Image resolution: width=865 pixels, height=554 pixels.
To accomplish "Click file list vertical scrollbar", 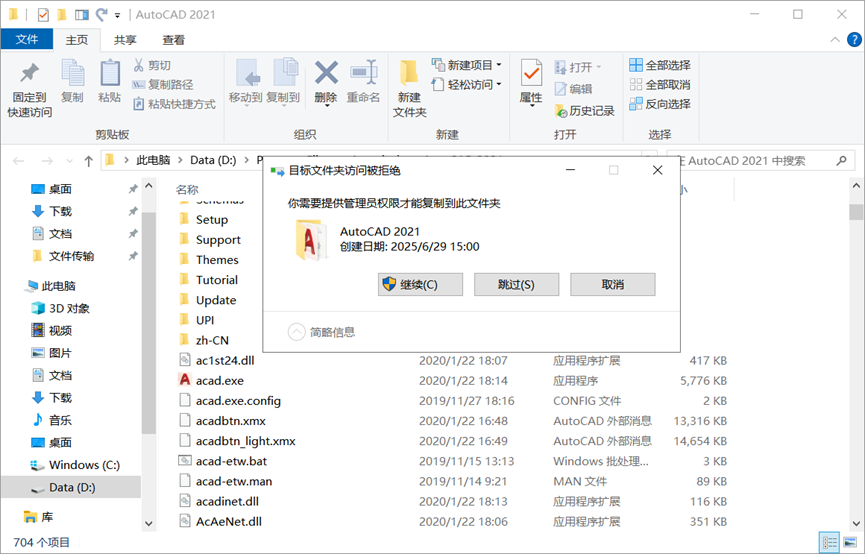I will tap(856, 212).
